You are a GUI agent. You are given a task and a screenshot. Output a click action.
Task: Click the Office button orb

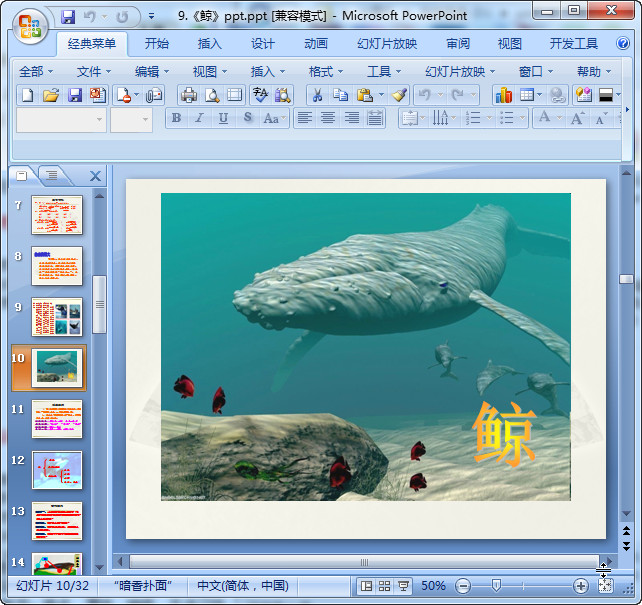(30, 26)
